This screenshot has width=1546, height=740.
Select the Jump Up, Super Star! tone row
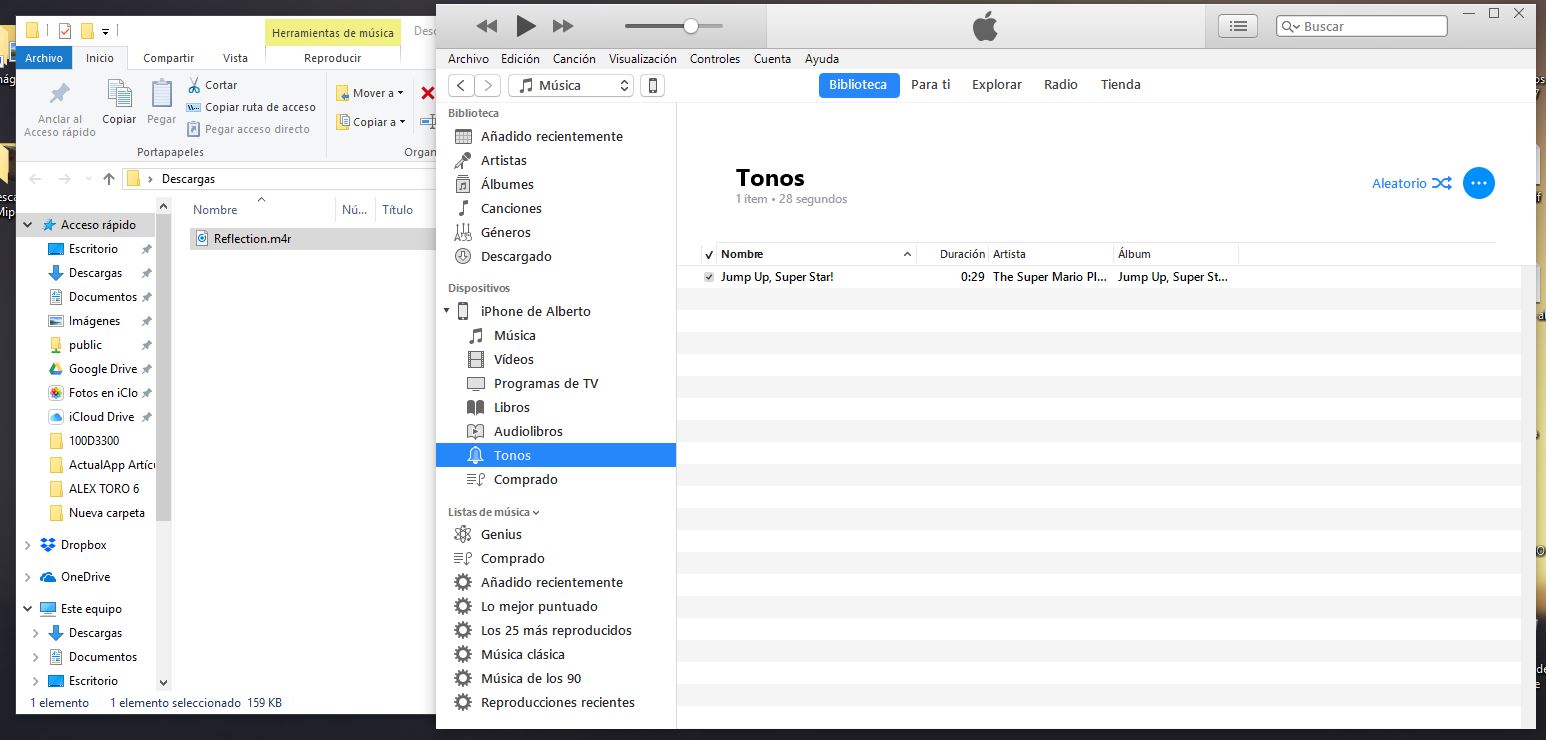[x=1098, y=277]
